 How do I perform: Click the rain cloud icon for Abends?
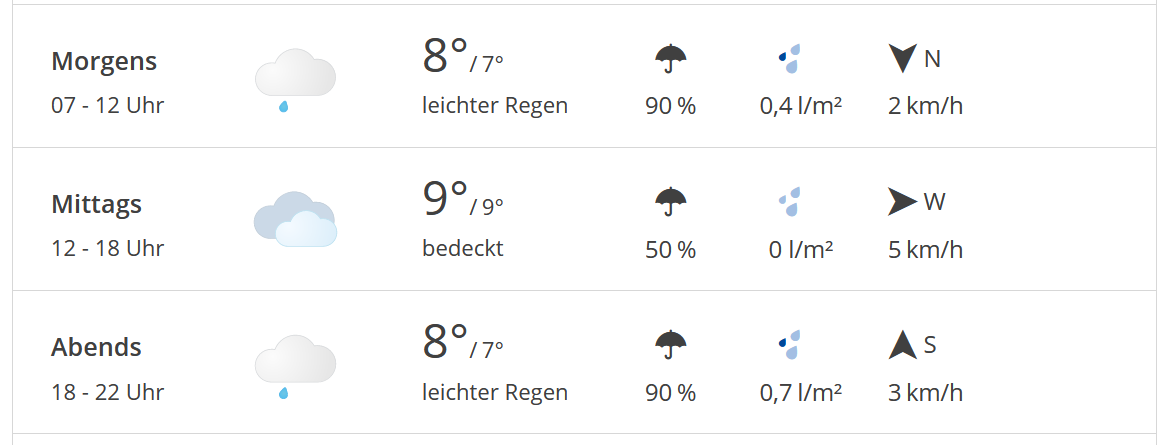pos(294,364)
